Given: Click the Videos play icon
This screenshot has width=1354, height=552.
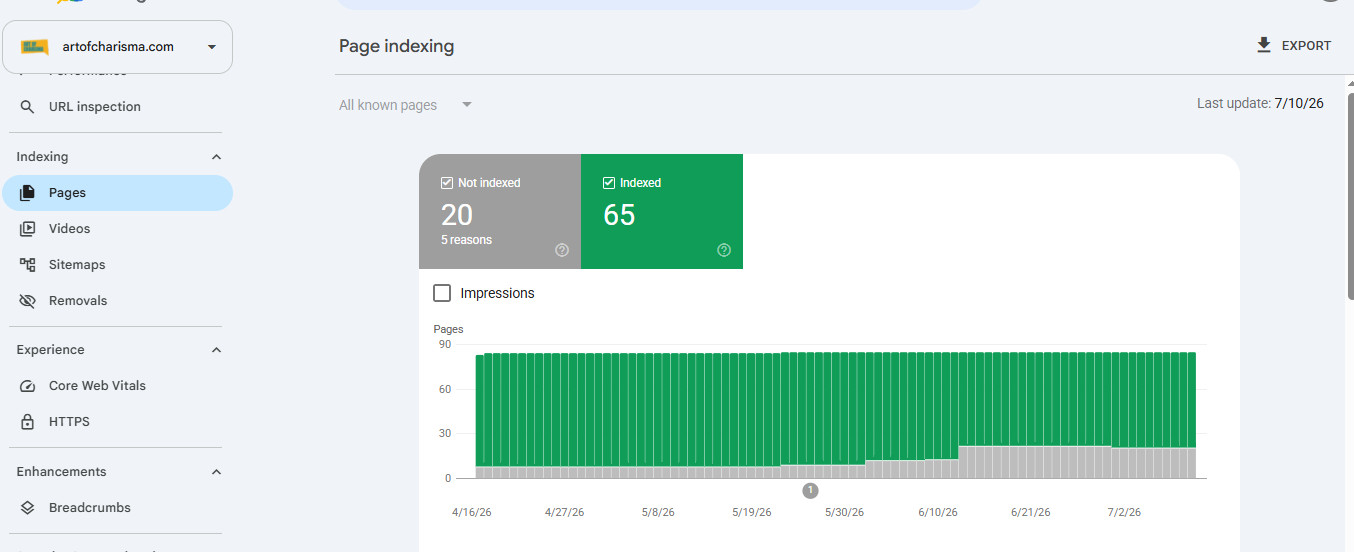Looking at the screenshot, I should (28, 229).
